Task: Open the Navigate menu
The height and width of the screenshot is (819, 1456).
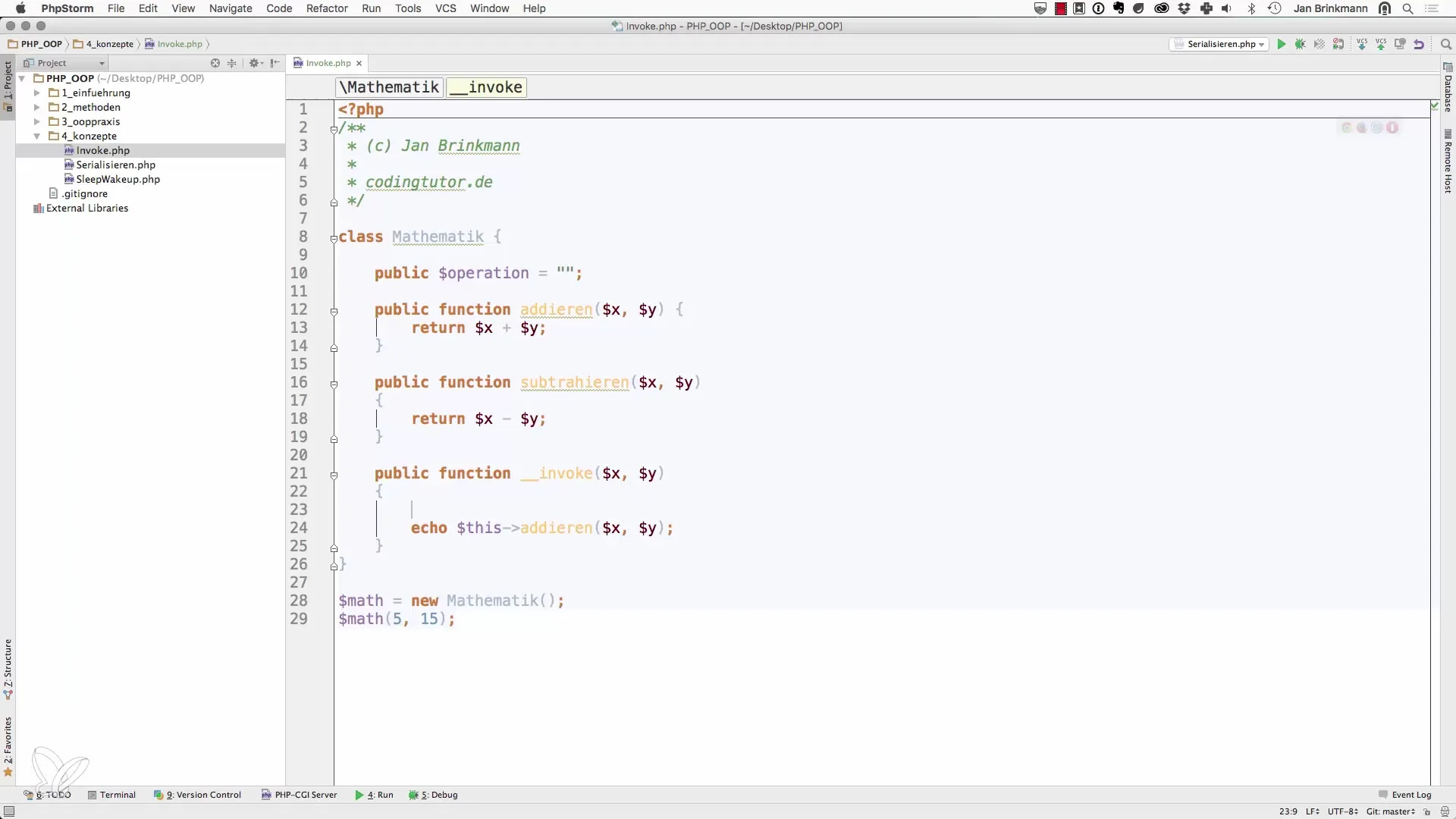Action: 231,8
